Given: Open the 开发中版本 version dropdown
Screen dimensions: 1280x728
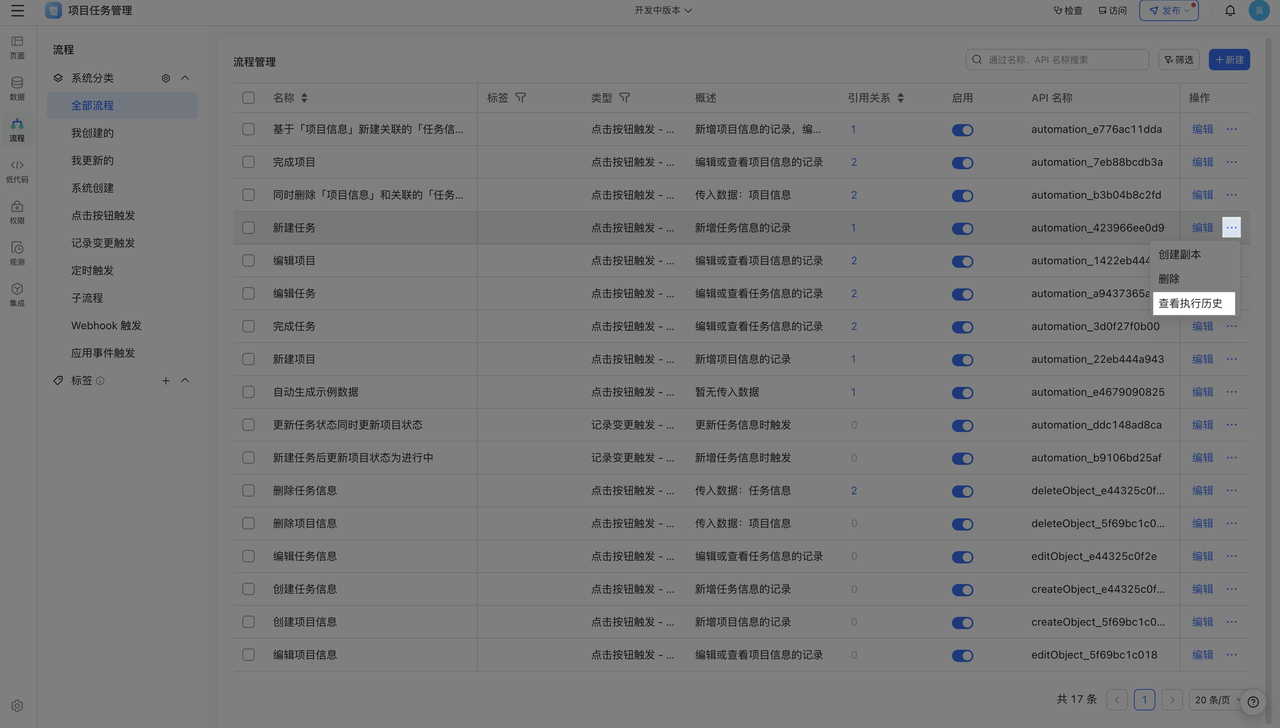Looking at the screenshot, I should (662, 11).
